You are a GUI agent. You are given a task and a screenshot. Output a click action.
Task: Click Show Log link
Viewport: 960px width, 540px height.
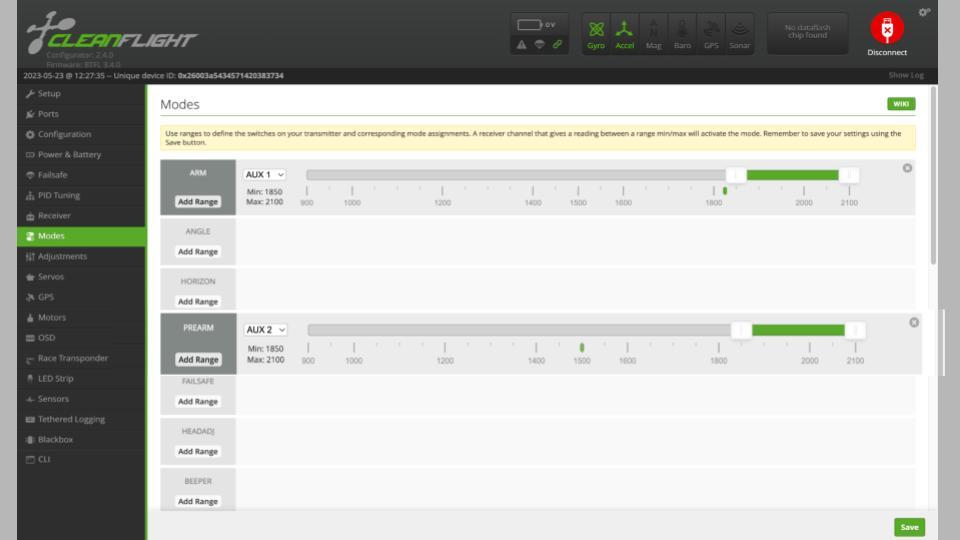[906, 75]
